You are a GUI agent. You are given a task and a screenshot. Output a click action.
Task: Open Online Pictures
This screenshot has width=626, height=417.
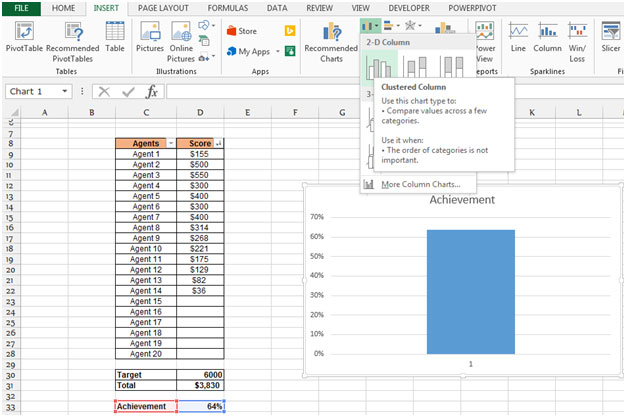click(x=181, y=42)
